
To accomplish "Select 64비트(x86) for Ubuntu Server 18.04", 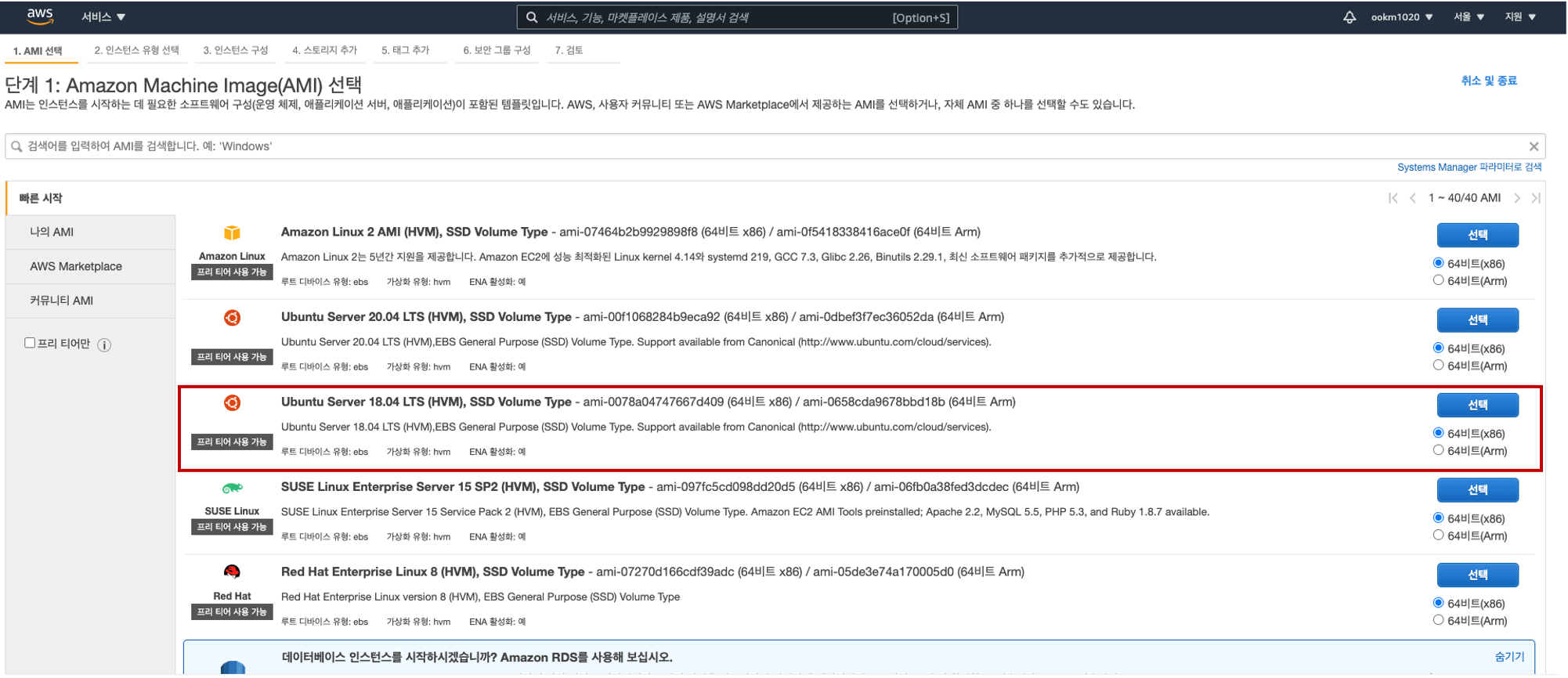I will pyautogui.click(x=1438, y=433).
